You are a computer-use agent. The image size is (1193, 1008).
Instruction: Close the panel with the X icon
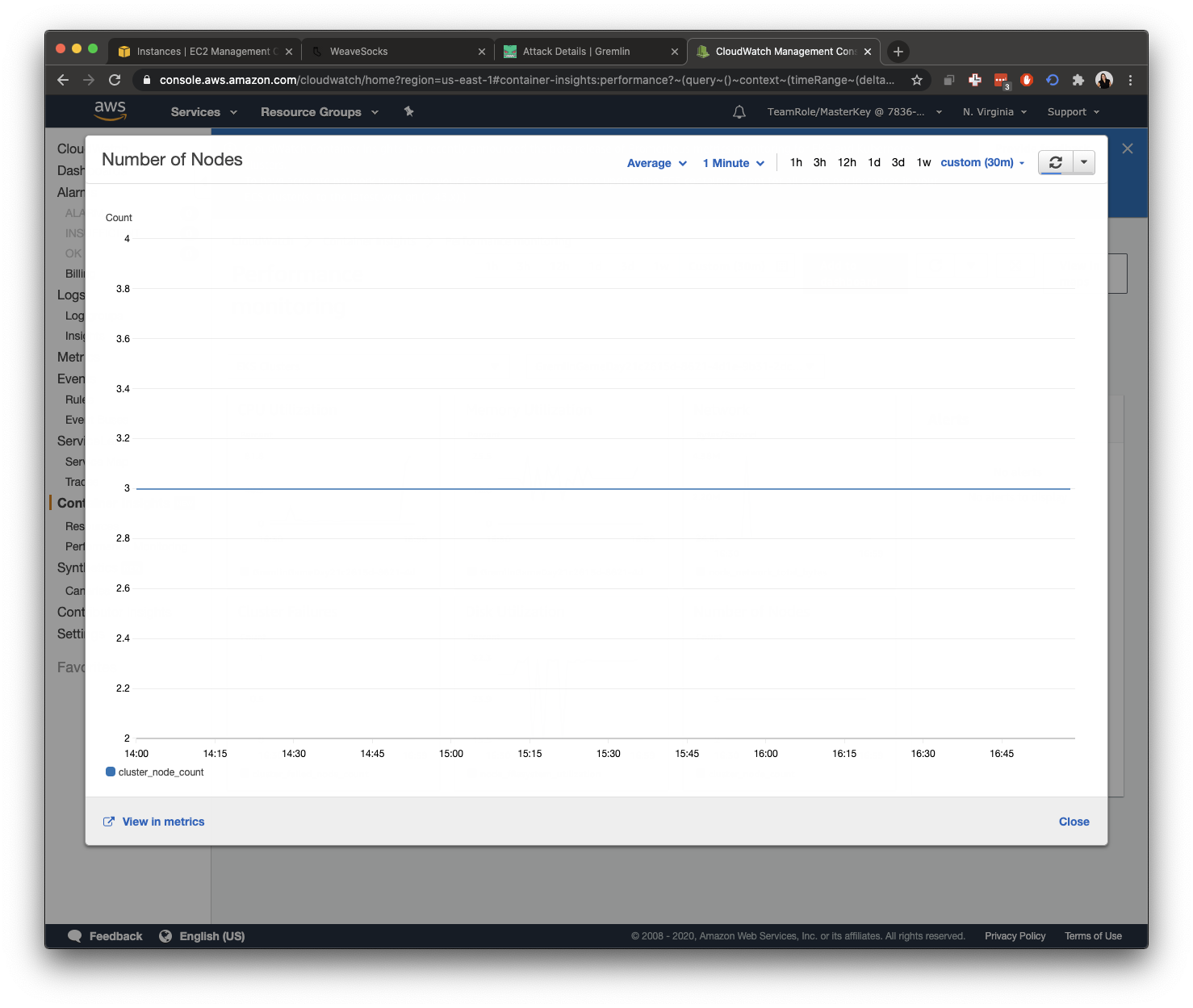pyautogui.click(x=1128, y=148)
